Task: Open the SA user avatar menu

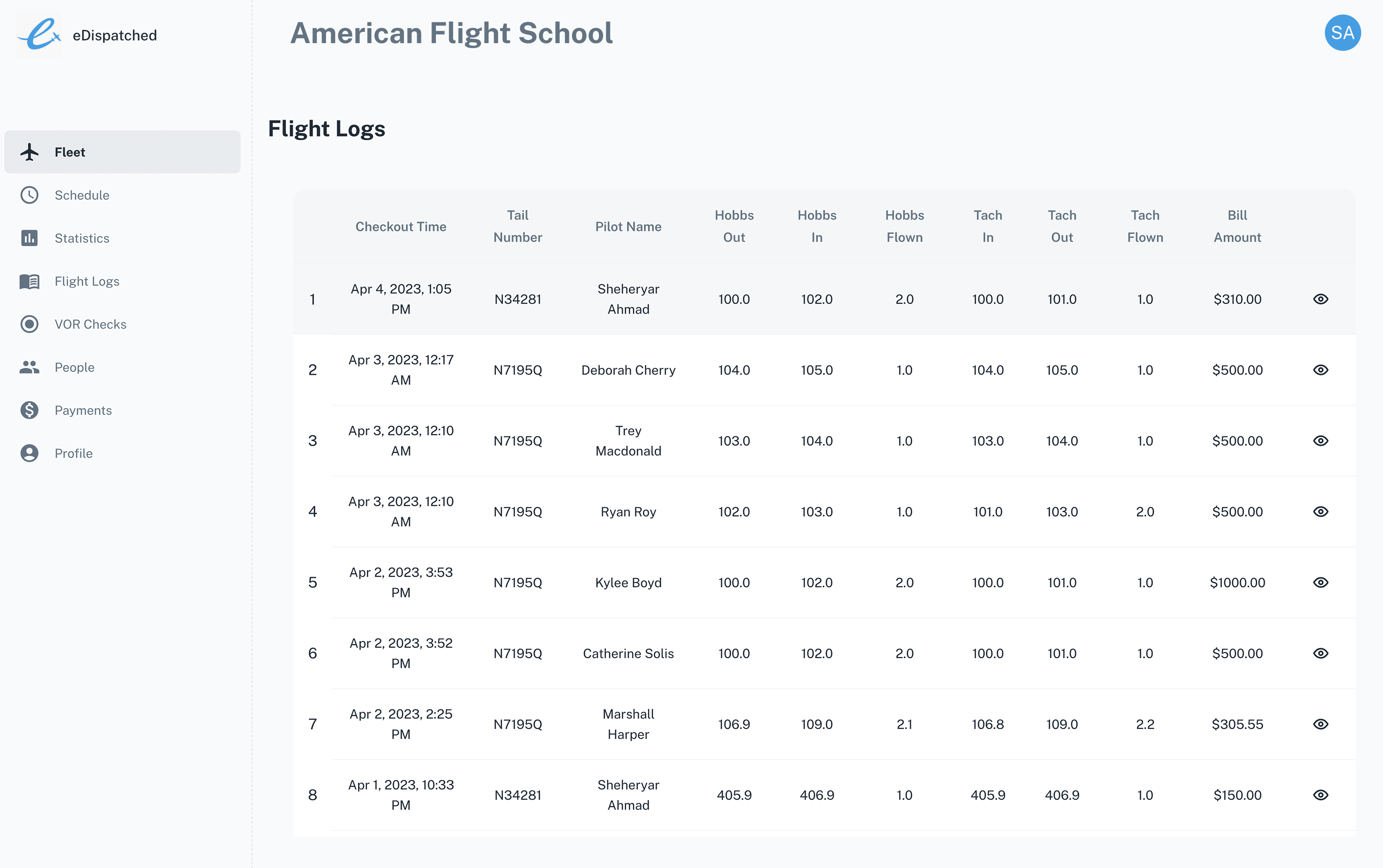Action: pyautogui.click(x=1342, y=33)
